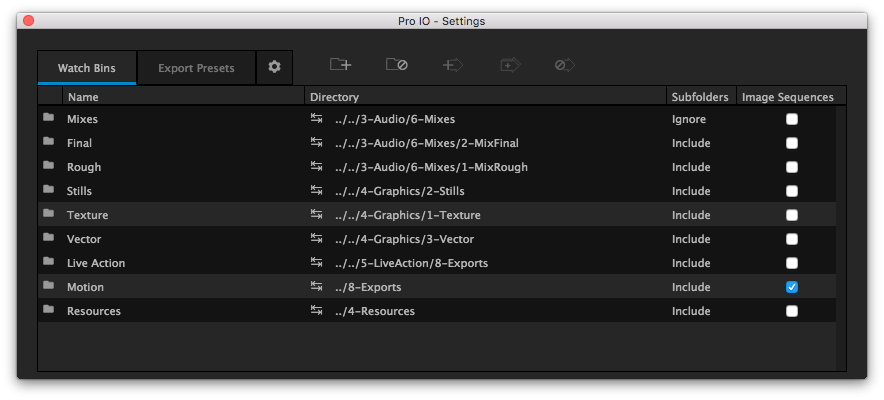Select the Watch Bins tab
884x400 pixels.
click(x=86, y=68)
